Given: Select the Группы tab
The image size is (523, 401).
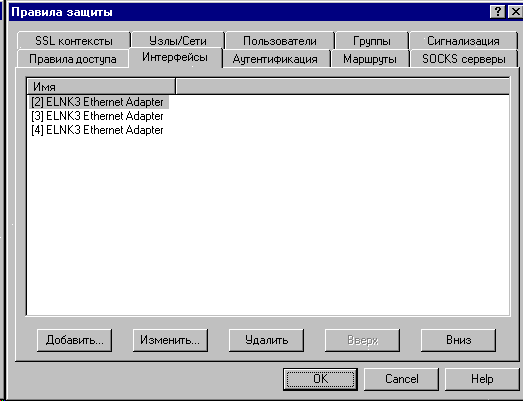Looking at the screenshot, I should tap(372, 41).
